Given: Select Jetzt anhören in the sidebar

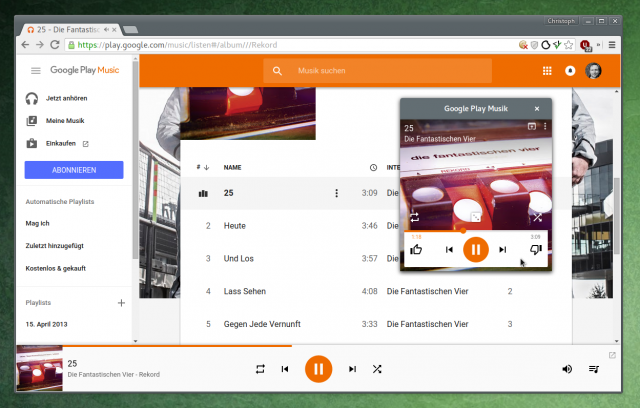Looking at the screenshot, I should pyautogui.click(x=67, y=98).
